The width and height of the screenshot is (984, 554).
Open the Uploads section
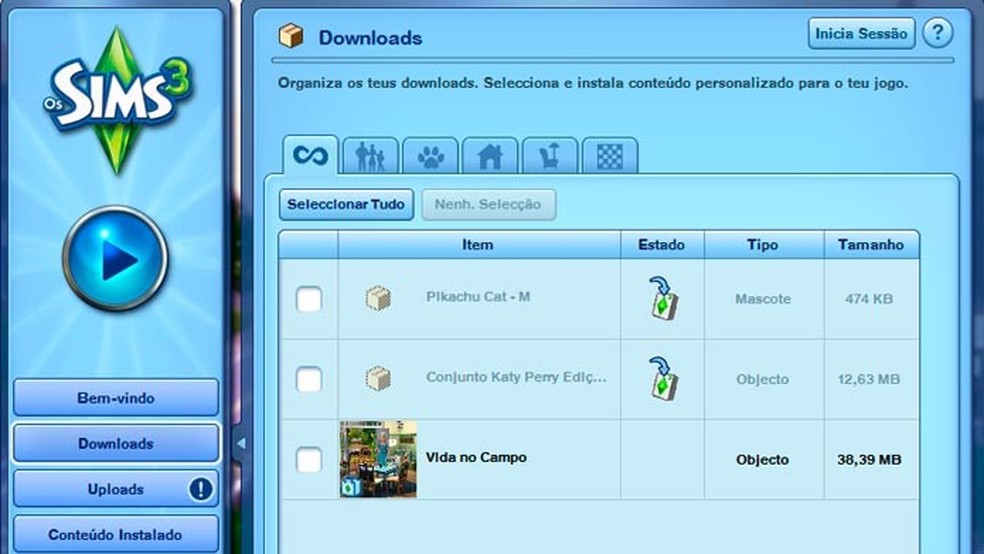(116, 489)
